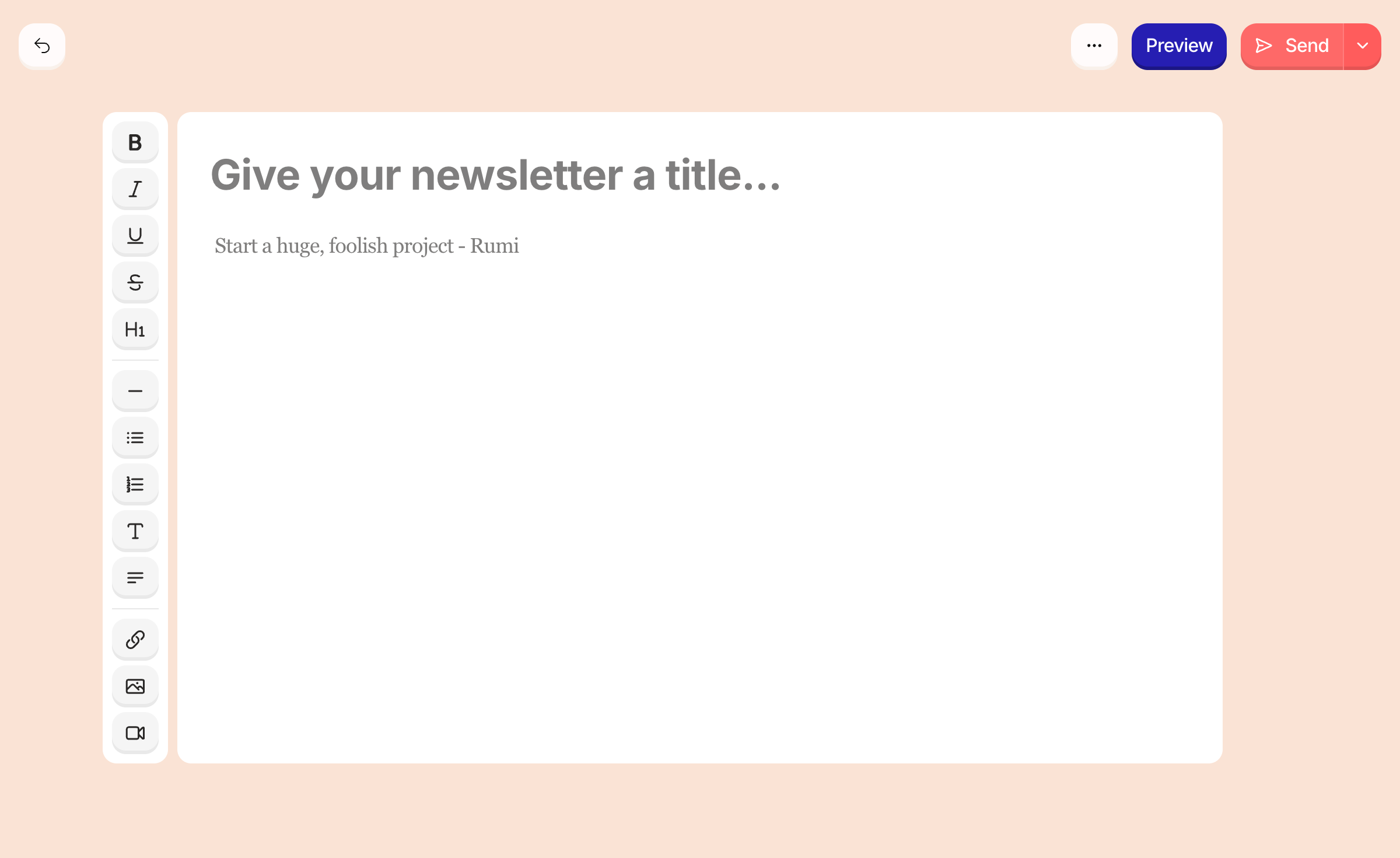
Task: Insert a horizontal divider line
Action: pyautogui.click(x=135, y=391)
